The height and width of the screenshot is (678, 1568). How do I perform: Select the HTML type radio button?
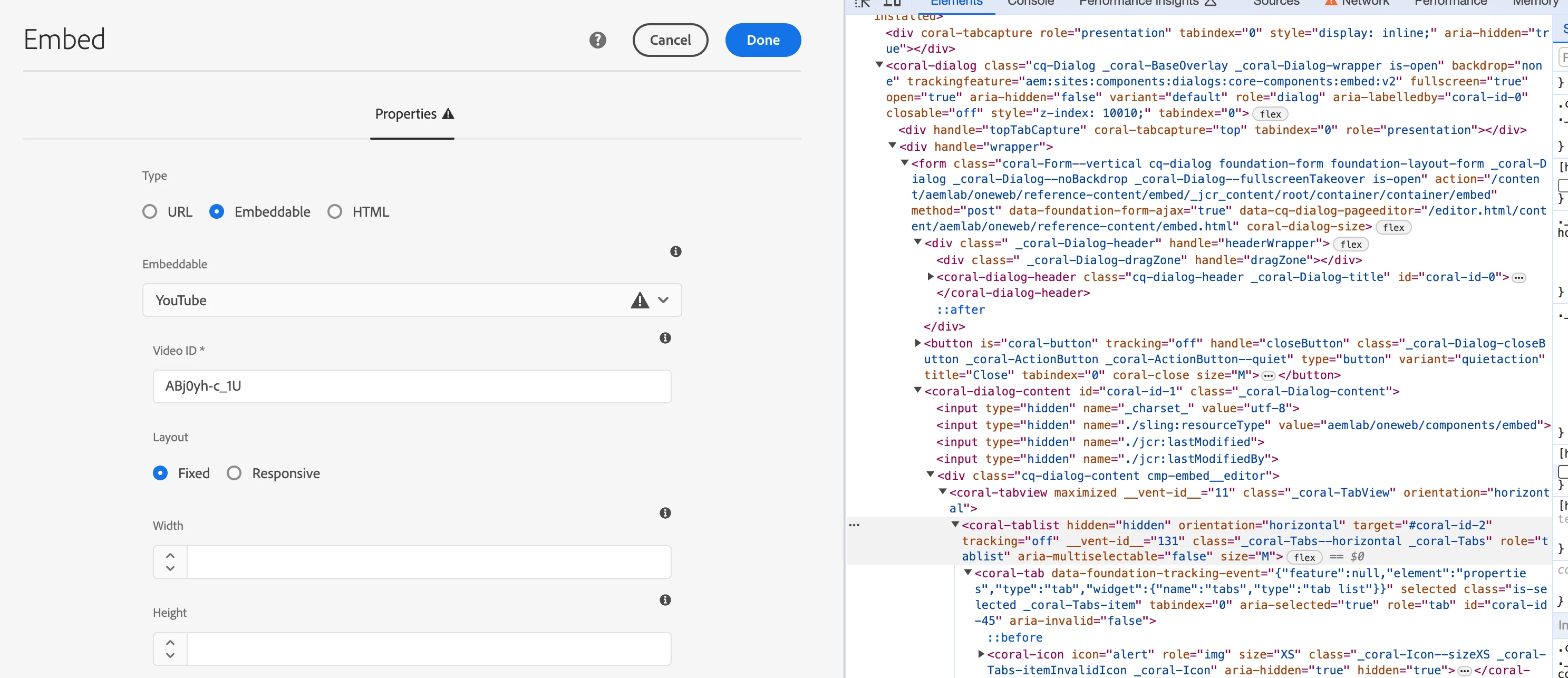(x=335, y=212)
